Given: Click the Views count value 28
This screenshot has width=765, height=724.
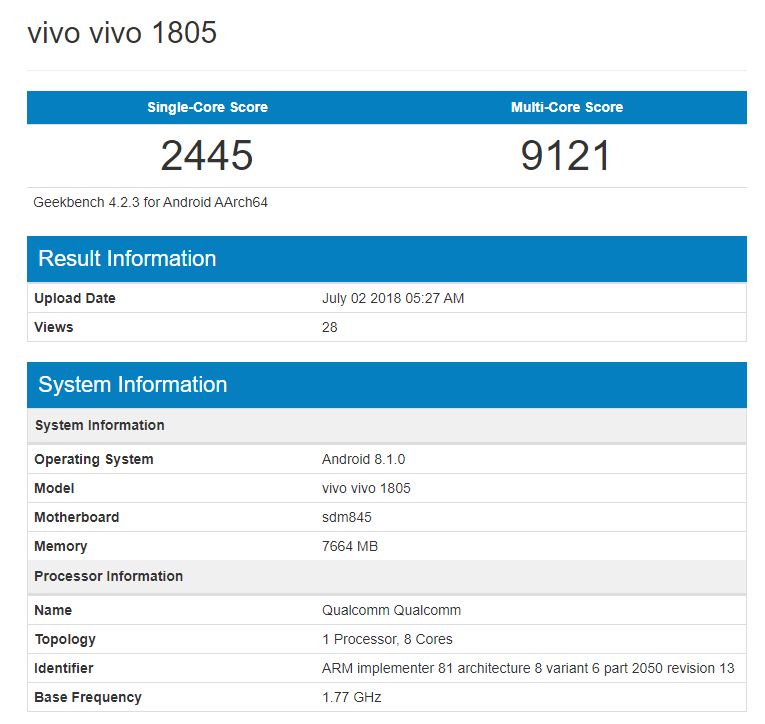Looking at the screenshot, I should 329,327.
